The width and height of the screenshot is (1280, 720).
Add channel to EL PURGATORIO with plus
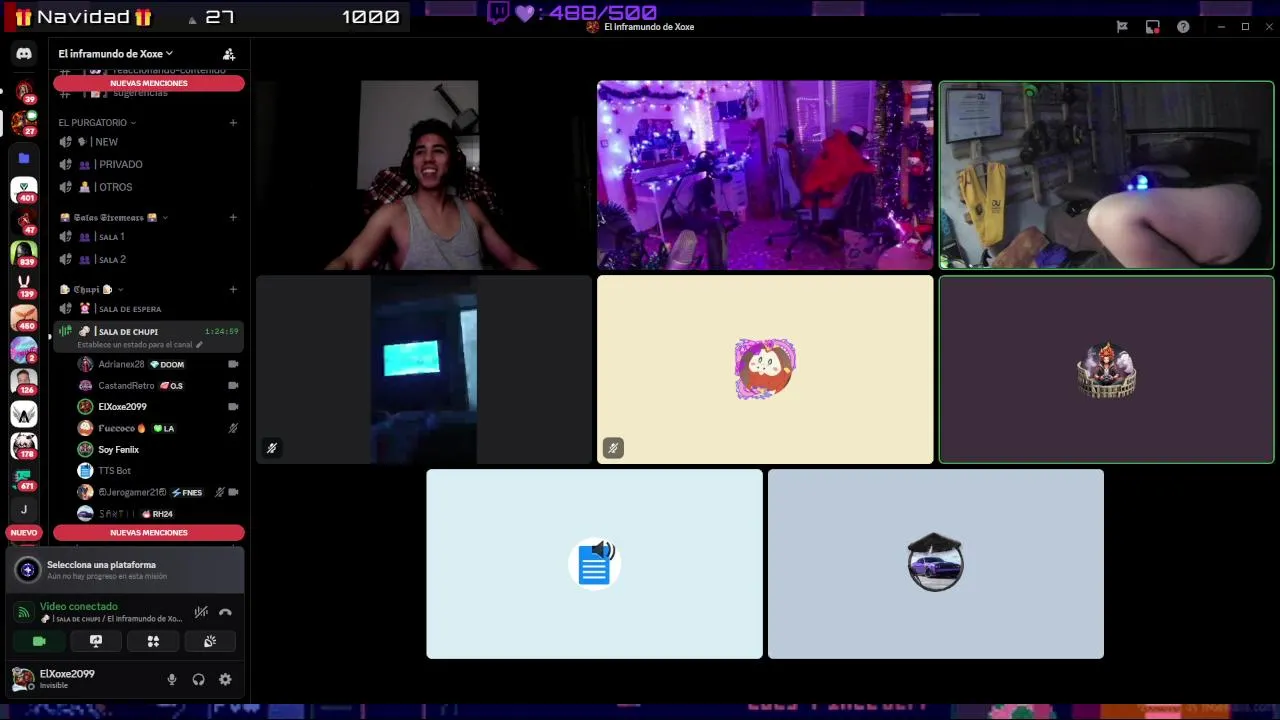coord(233,122)
